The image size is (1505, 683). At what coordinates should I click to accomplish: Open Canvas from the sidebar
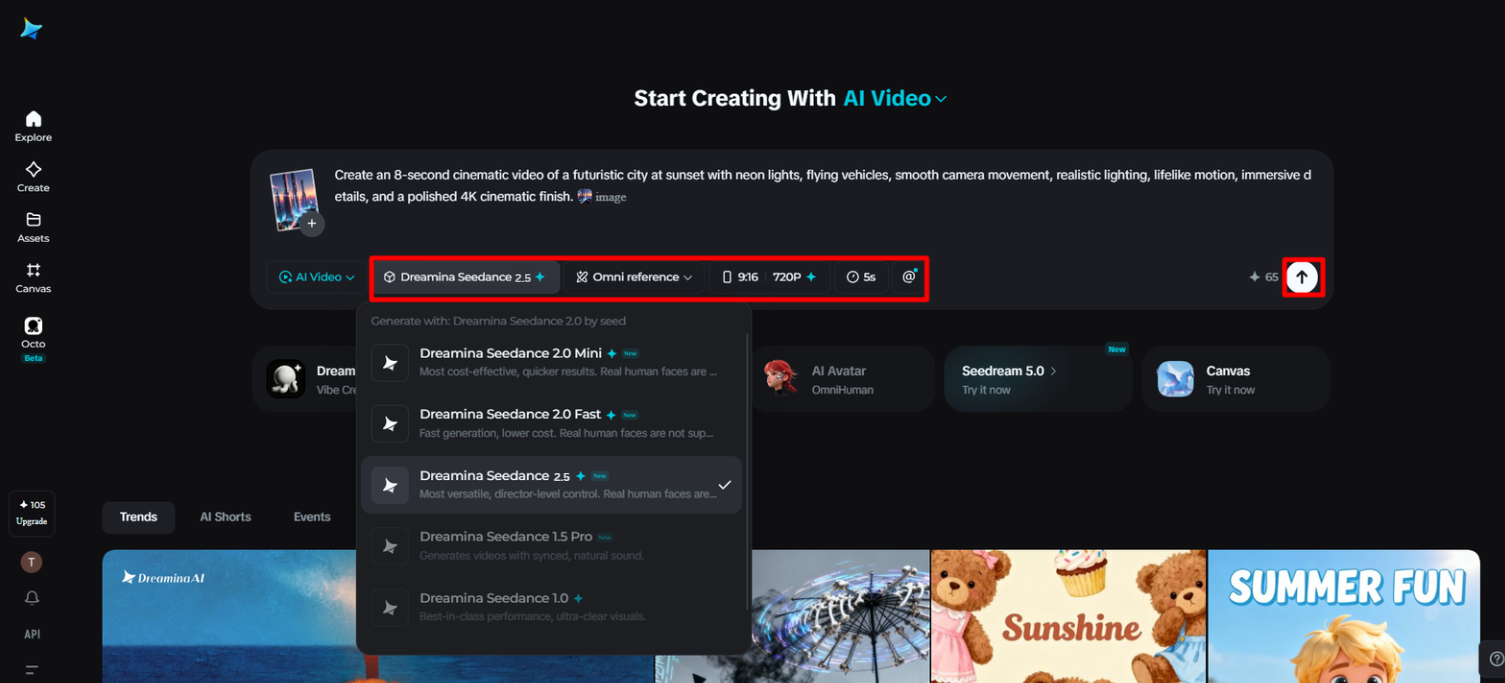point(33,278)
